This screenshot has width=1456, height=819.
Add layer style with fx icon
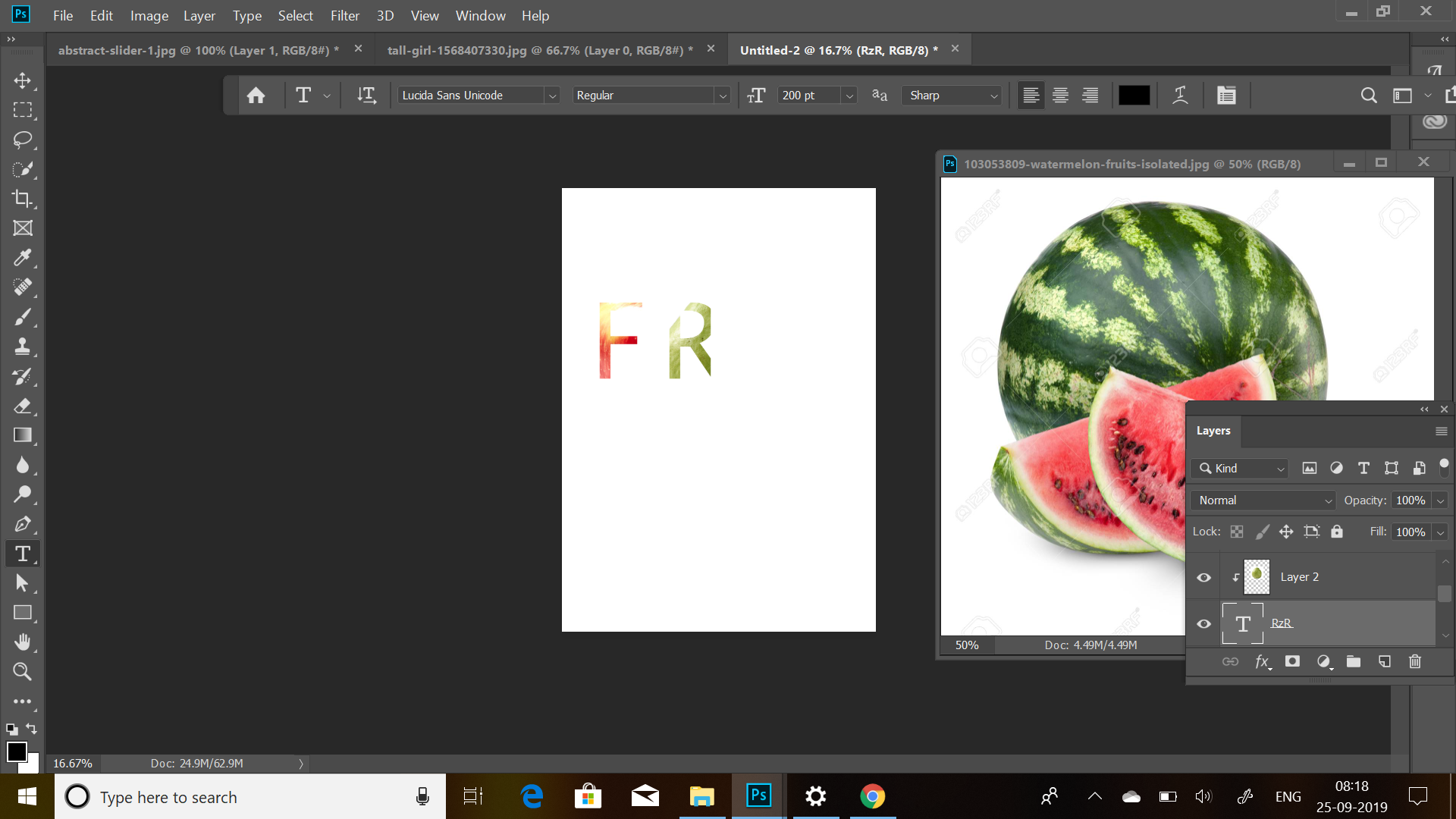1262,662
